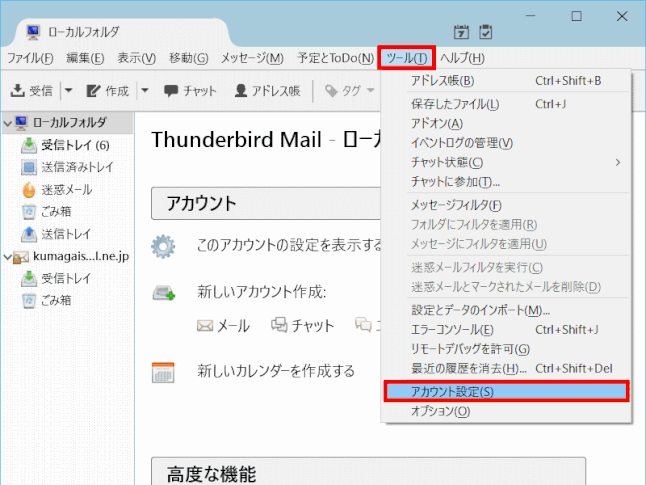Choose 保存したファイル(L) menu entry
Viewport: 646px width, 485px height.
click(506, 104)
